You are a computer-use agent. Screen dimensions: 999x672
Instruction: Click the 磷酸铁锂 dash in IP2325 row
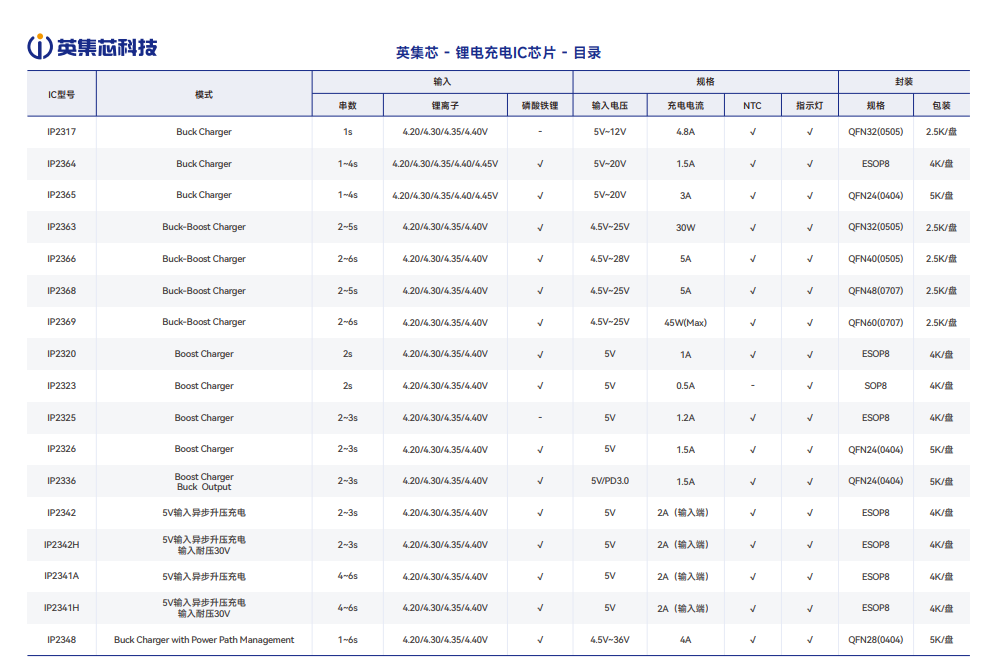coord(540,417)
